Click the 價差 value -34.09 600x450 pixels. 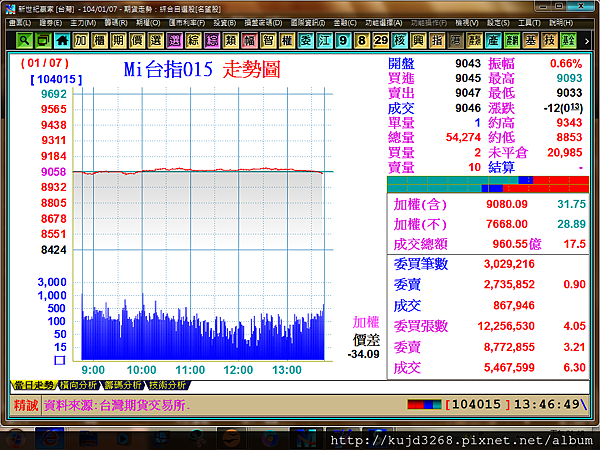pyautogui.click(x=364, y=354)
